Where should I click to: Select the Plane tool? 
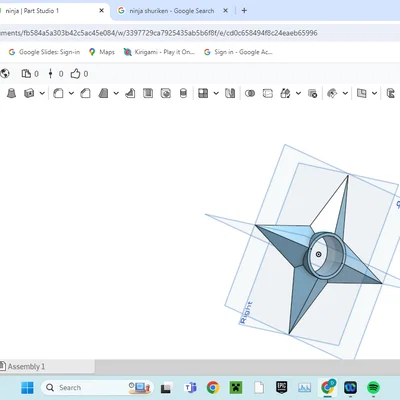click(x=362, y=93)
